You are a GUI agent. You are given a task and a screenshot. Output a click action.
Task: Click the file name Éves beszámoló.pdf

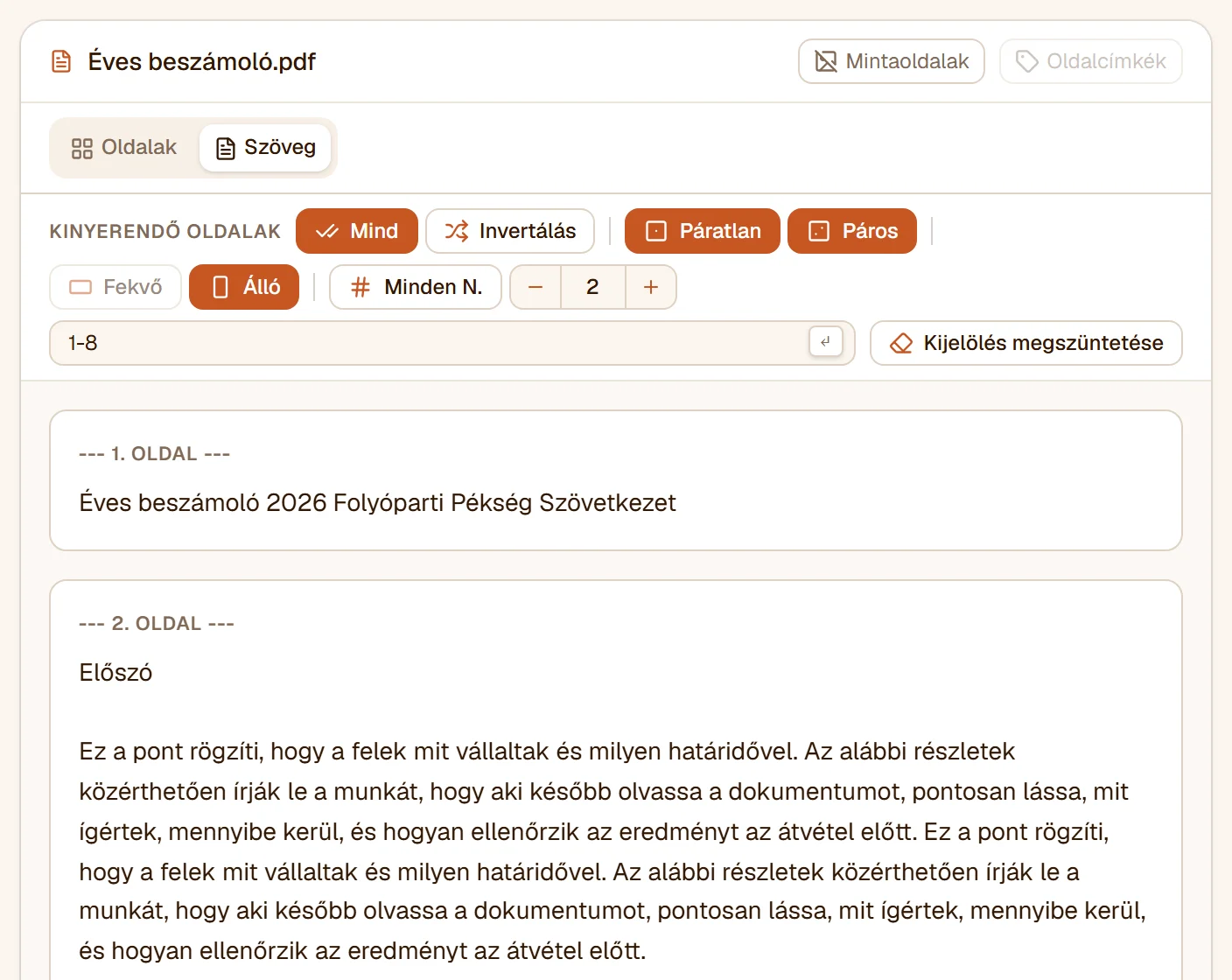coord(202,61)
